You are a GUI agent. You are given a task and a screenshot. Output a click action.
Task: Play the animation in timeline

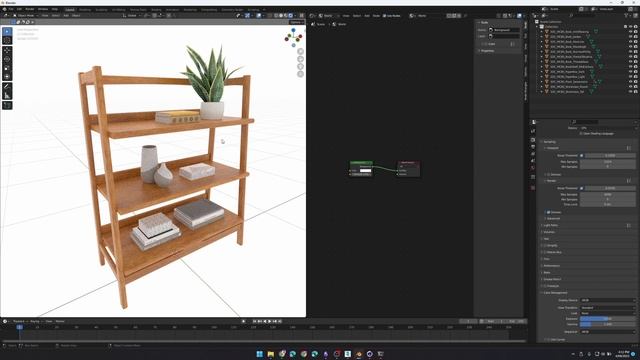coord(269,321)
